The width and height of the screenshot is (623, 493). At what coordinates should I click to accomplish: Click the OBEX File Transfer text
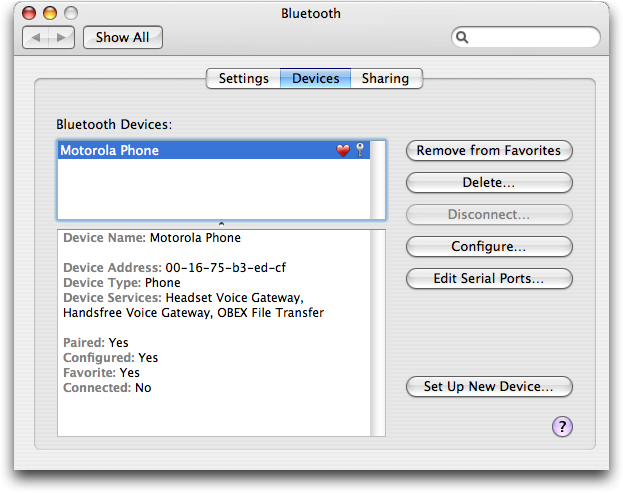(x=271, y=313)
